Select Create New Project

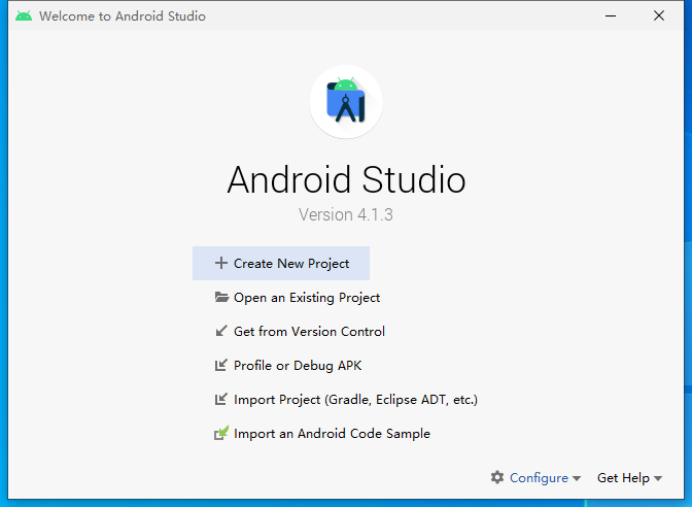[281, 263]
